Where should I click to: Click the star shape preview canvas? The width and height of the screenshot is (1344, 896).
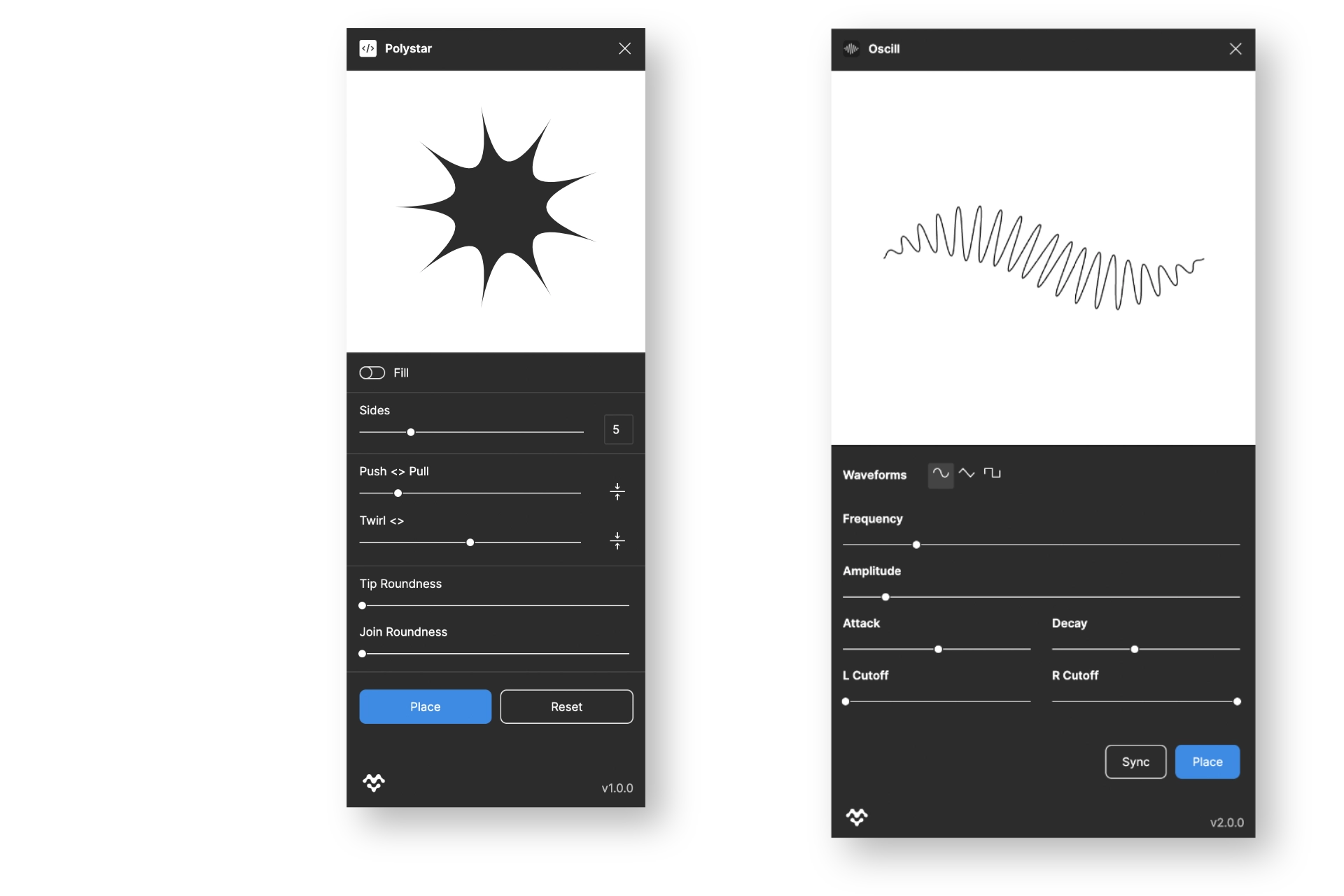(496, 211)
